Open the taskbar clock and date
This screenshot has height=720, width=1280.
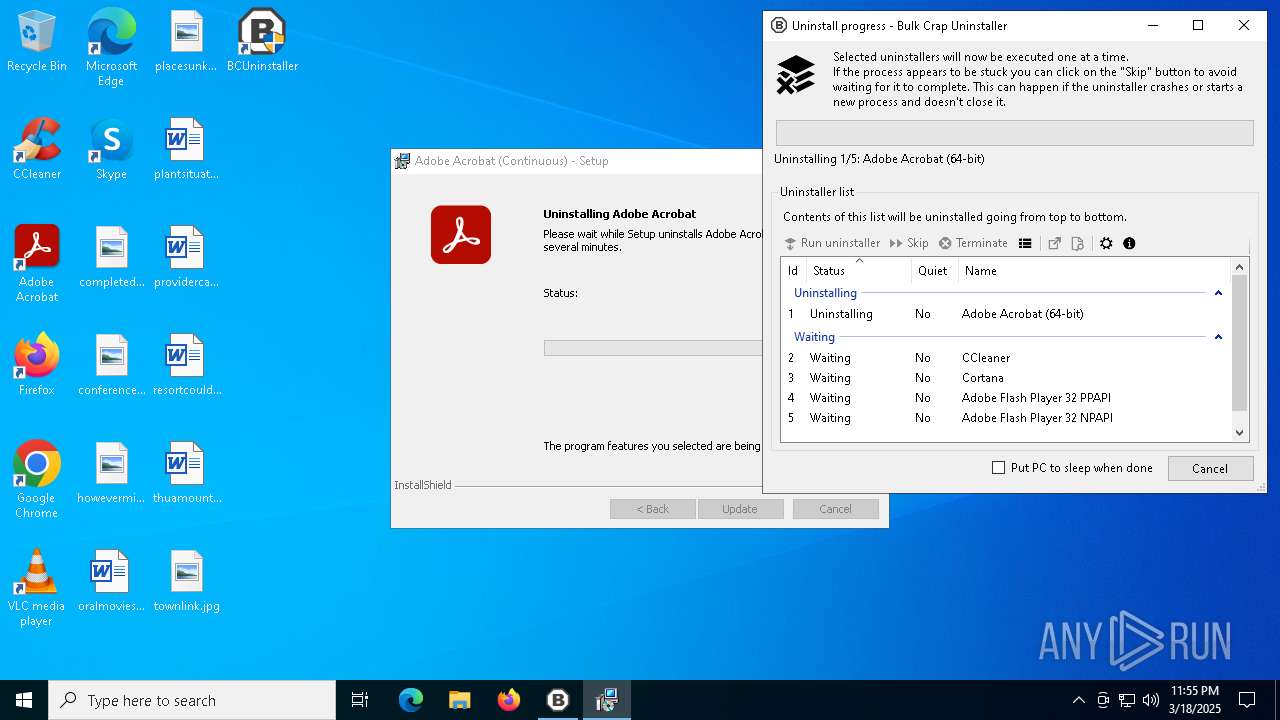[1194, 700]
